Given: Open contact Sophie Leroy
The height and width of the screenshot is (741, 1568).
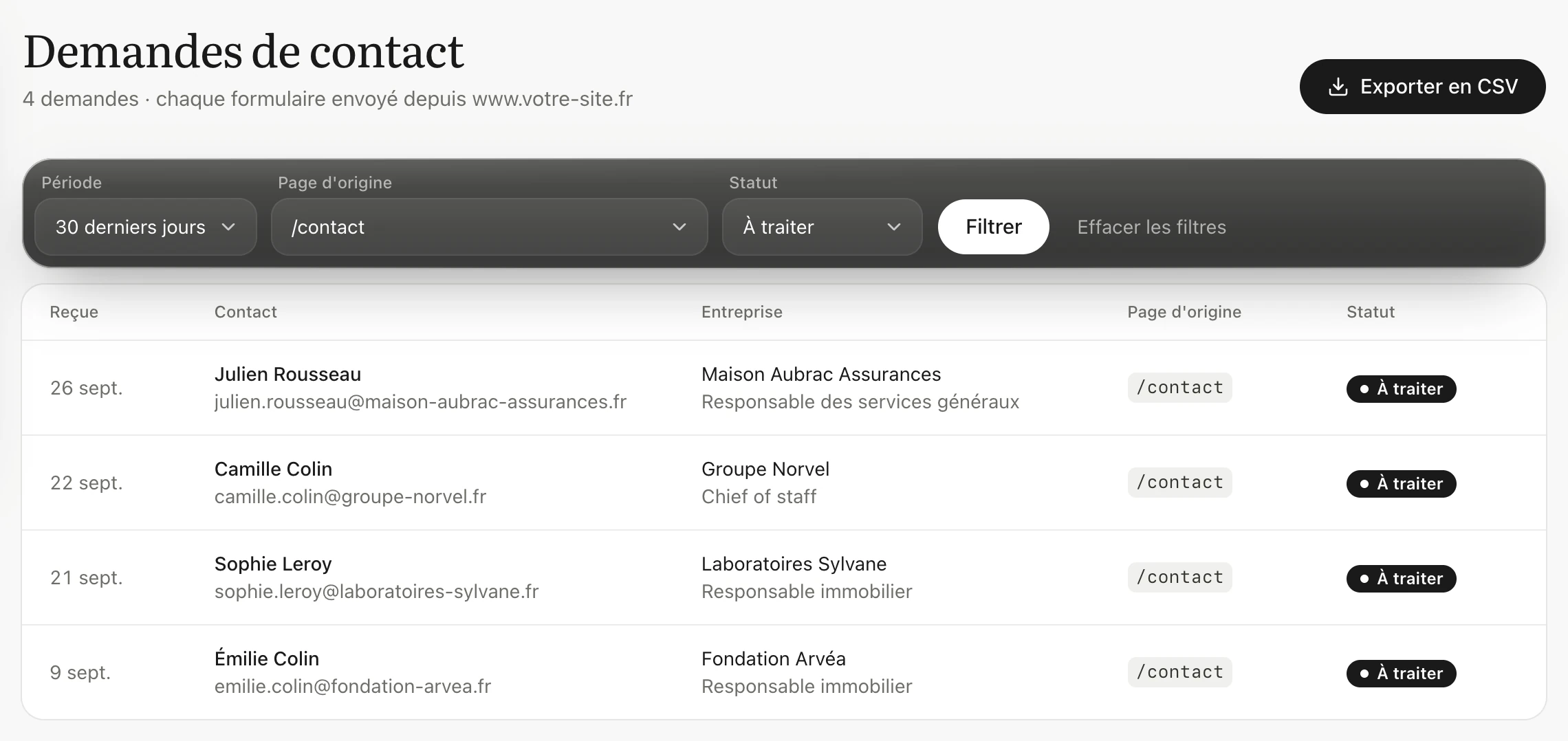Looking at the screenshot, I should click(273, 564).
